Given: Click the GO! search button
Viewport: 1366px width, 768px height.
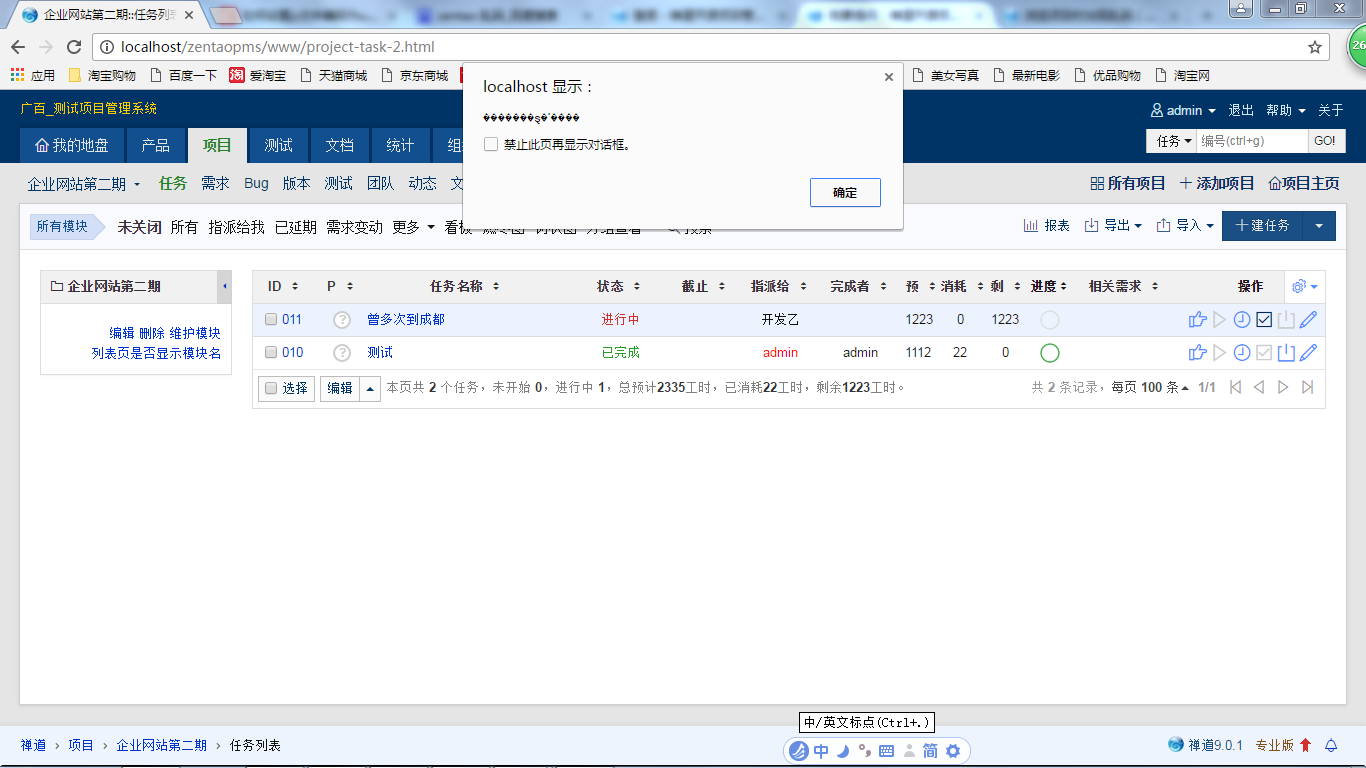Looking at the screenshot, I should [x=1325, y=141].
